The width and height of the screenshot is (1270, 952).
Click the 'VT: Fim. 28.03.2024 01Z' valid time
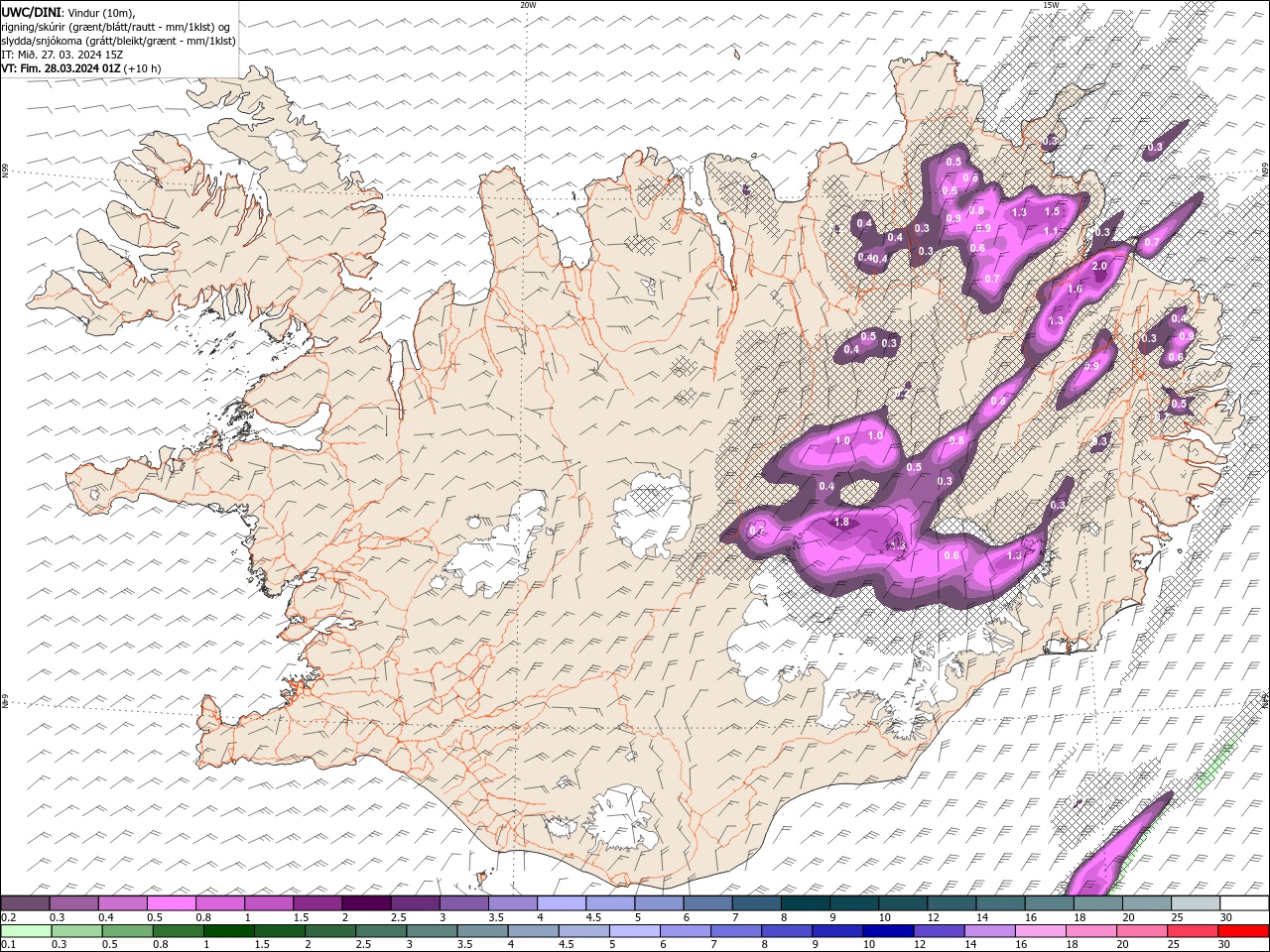[62, 68]
